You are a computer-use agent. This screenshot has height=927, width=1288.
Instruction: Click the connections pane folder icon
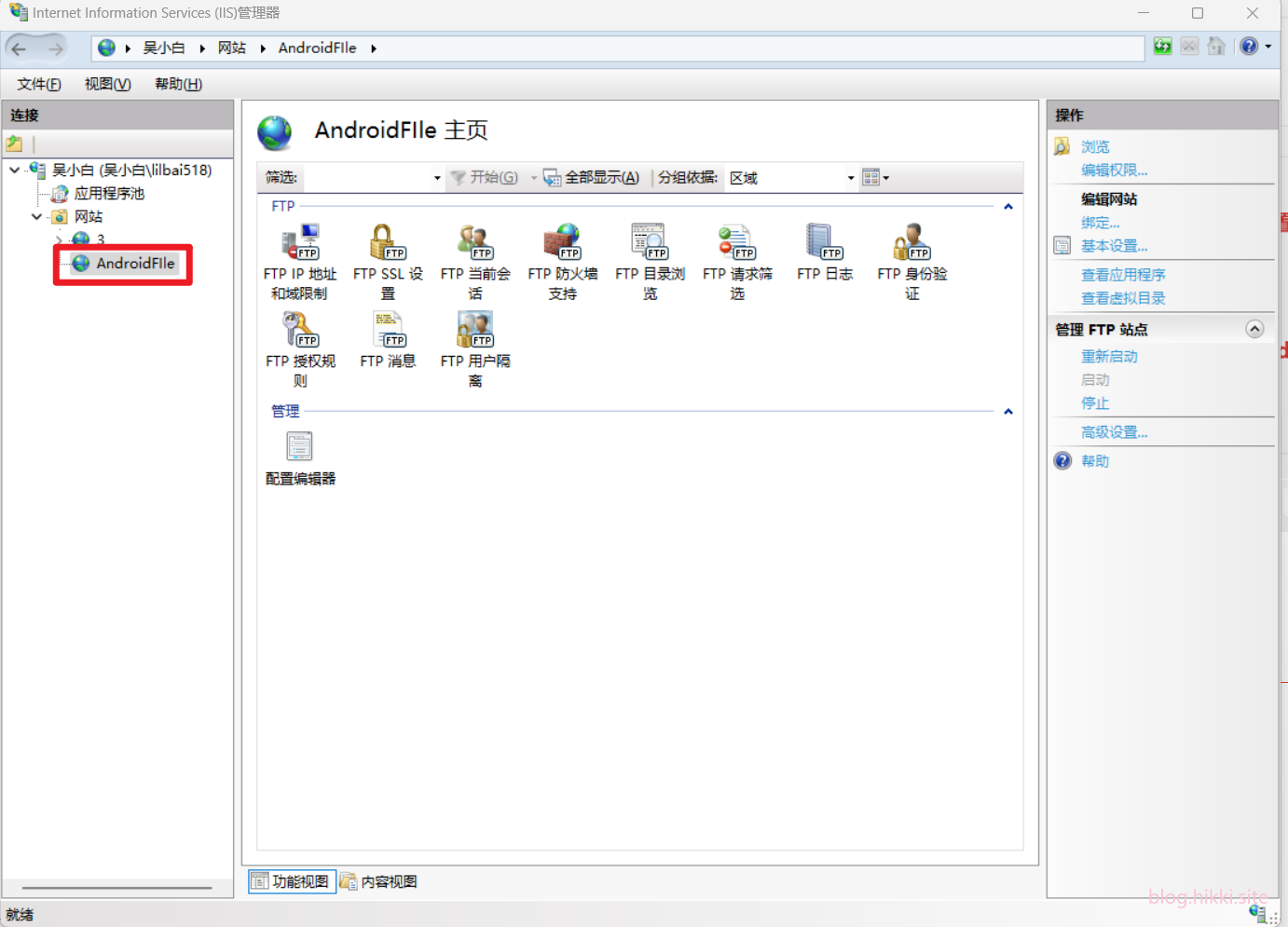(x=14, y=143)
